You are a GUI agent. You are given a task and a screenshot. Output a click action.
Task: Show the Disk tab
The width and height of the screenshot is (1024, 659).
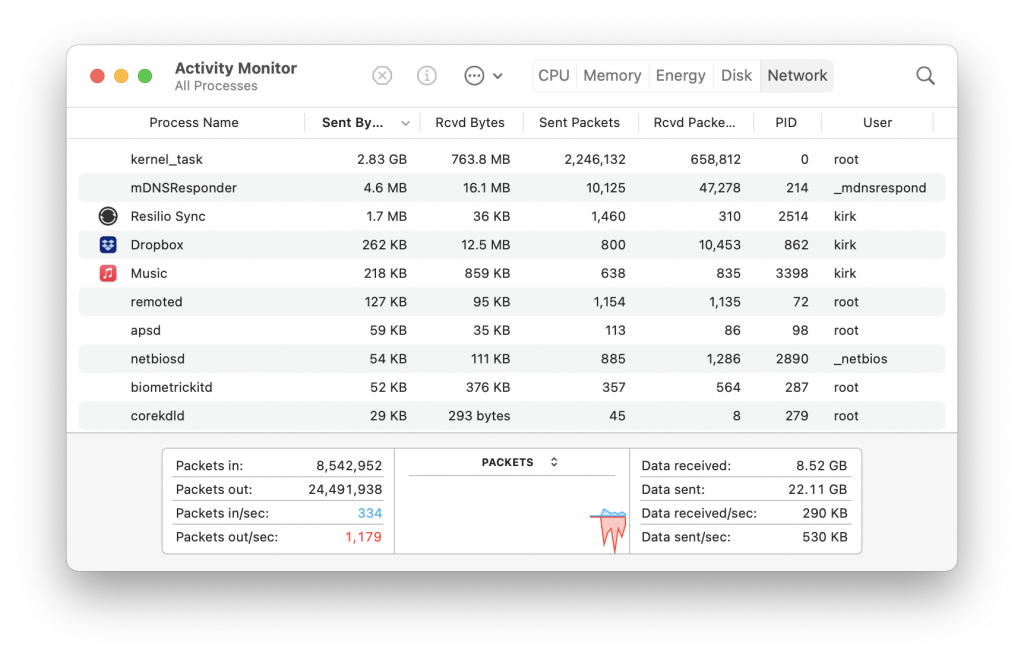point(736,76)
